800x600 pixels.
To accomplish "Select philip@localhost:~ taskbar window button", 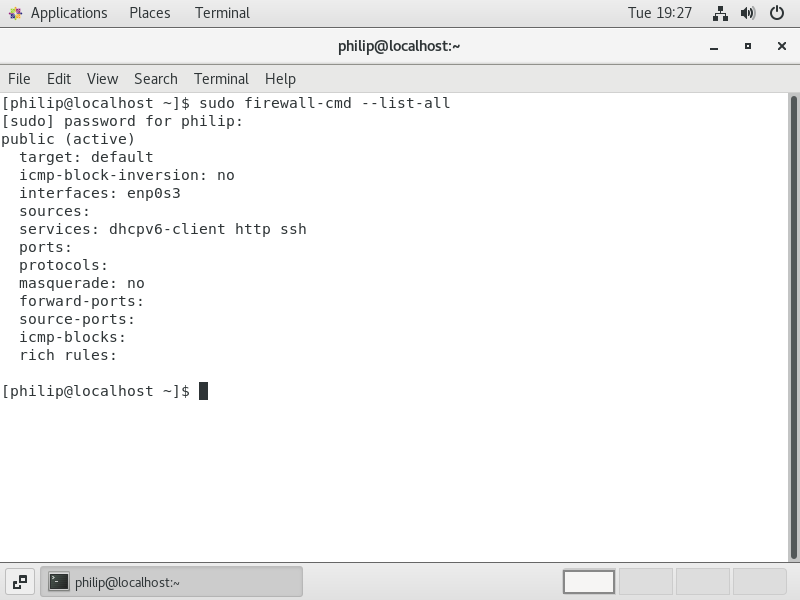I will coord(171,582).
